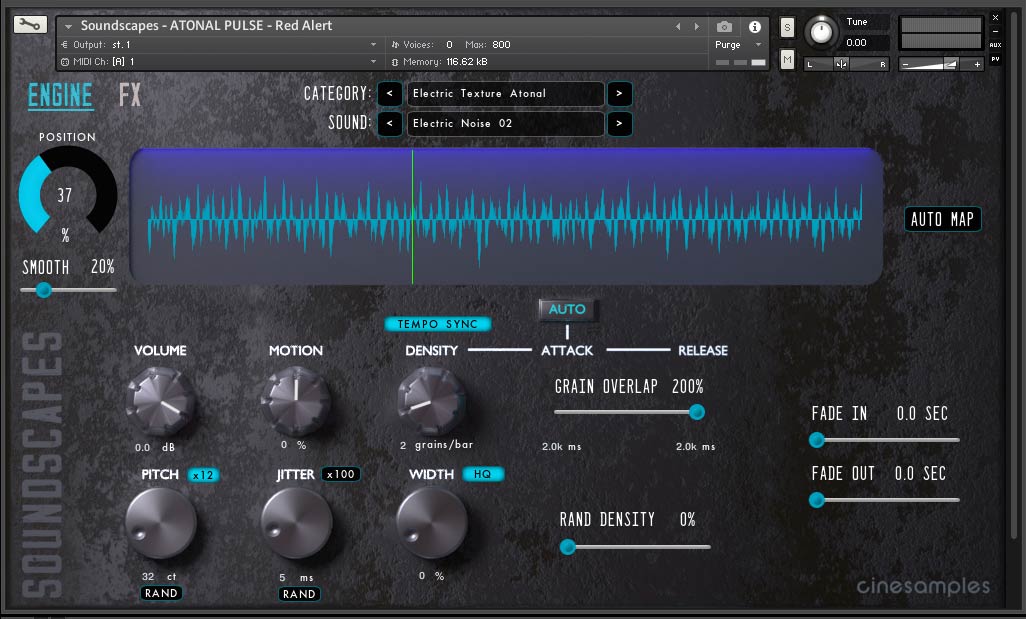Go to next instrument preset arrow
The image size is (1026, 619).
point(697,26)
